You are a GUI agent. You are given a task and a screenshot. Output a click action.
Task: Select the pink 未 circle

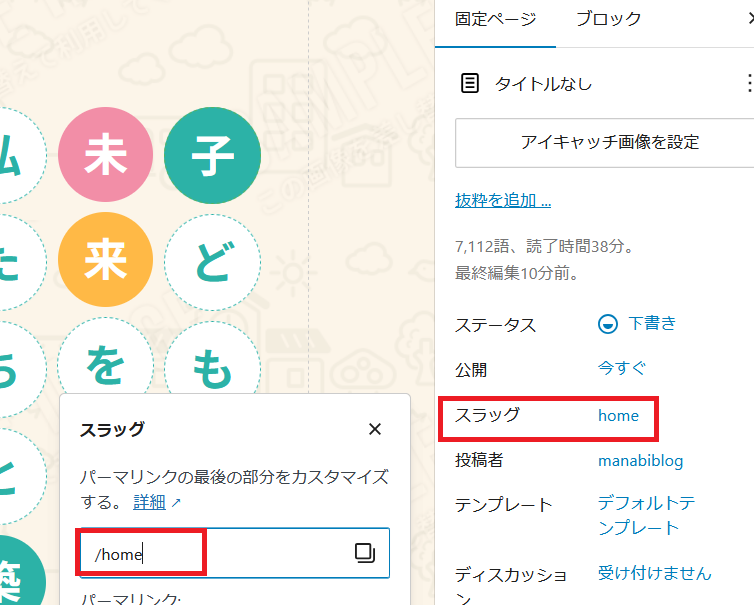coord(105,155)
